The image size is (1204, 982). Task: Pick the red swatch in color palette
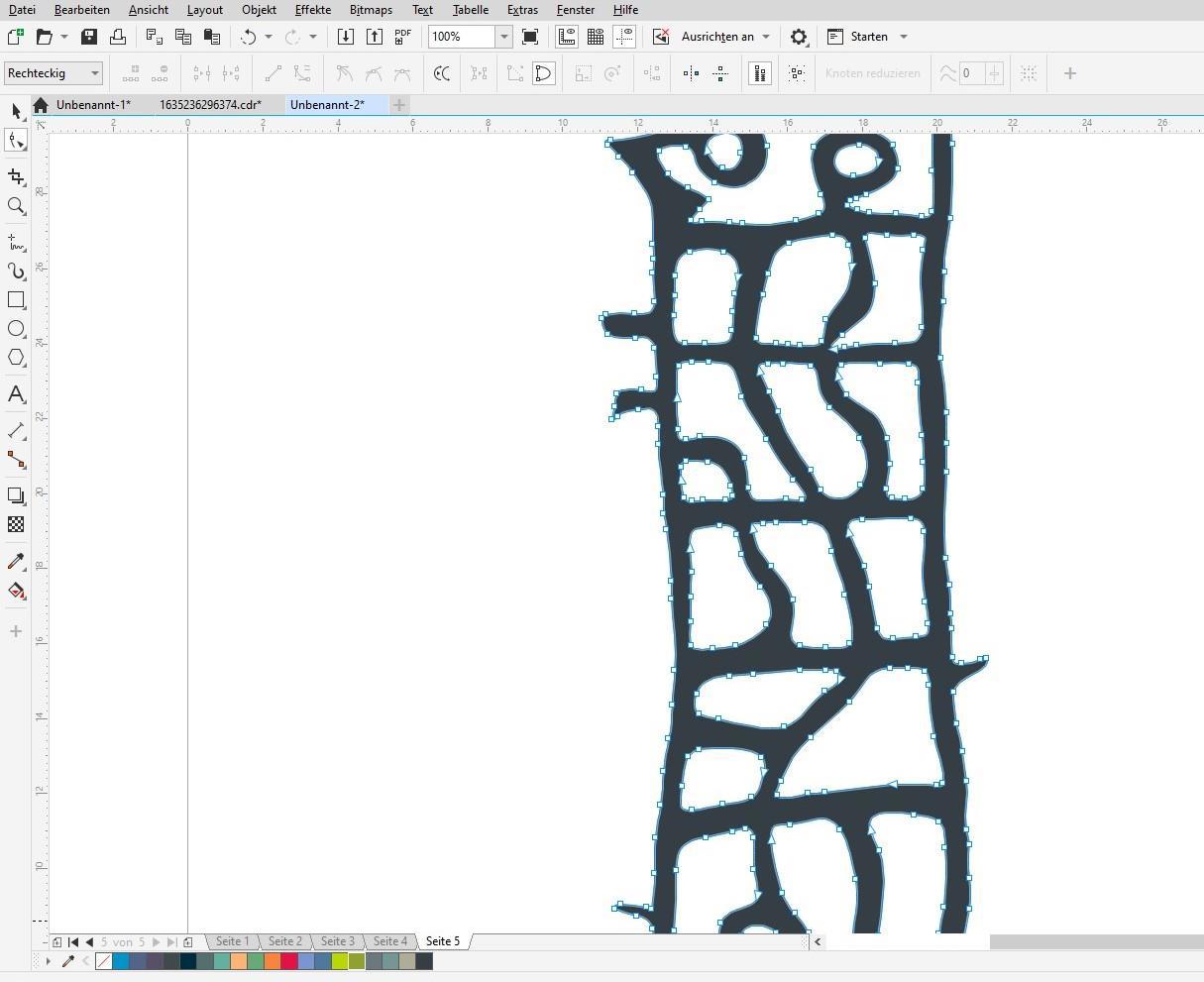pos(289,961)
